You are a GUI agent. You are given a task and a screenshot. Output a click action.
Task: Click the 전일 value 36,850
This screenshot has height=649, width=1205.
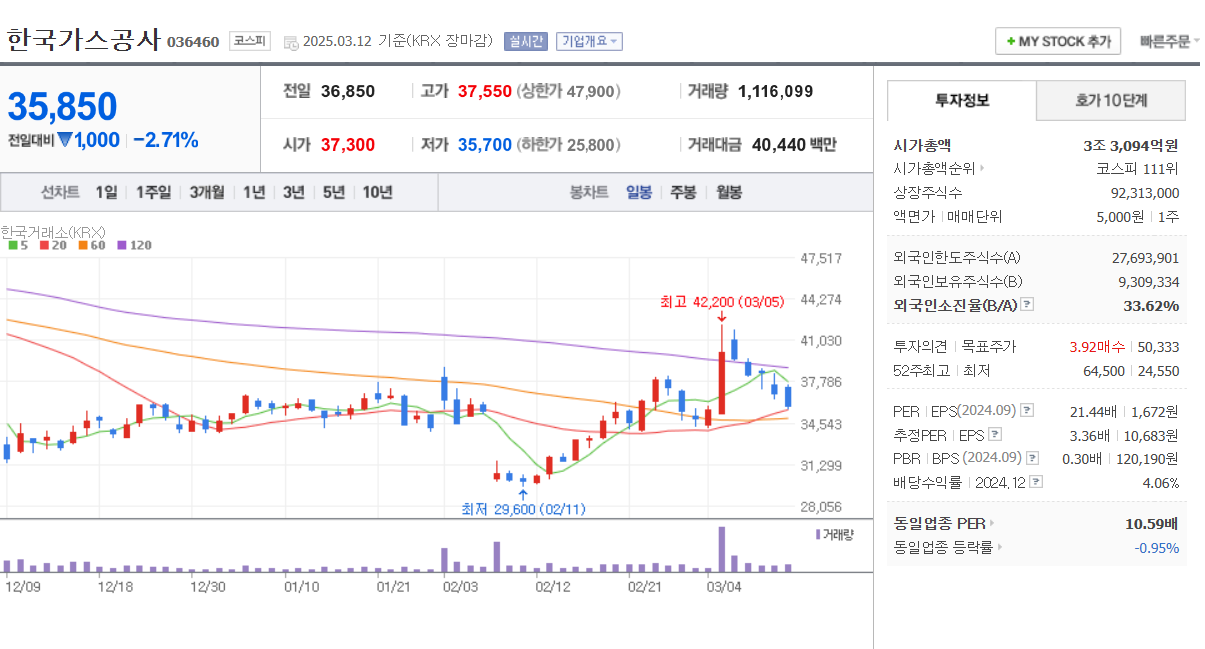pos(348,91)
